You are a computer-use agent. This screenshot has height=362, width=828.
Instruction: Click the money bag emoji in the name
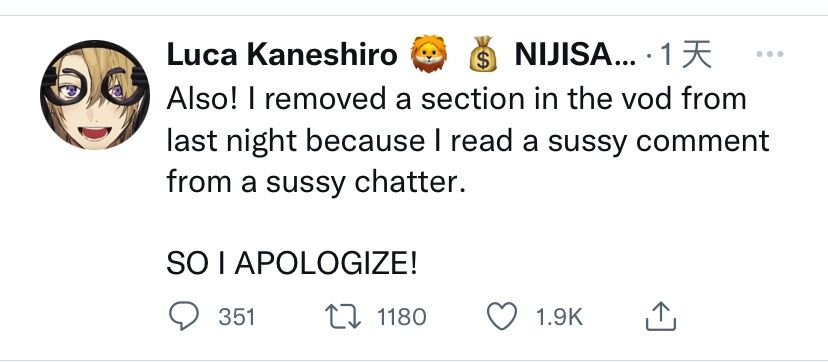point(483,54)
